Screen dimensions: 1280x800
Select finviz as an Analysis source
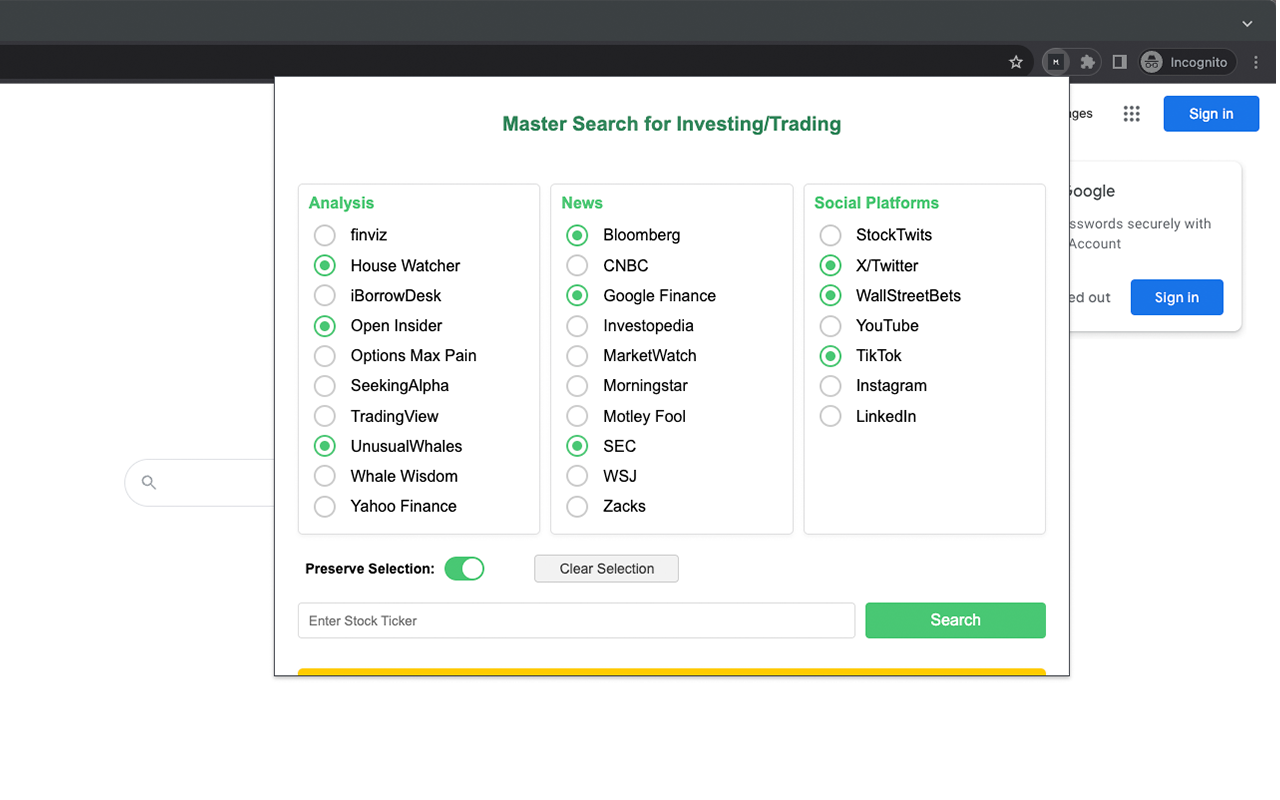click(x=324, y=235)
